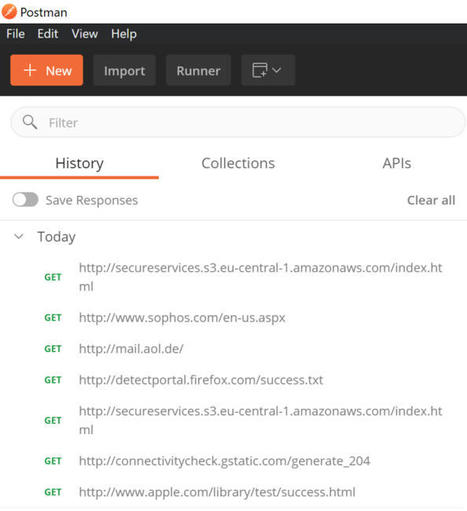467x511 pixels.
Task: Click the Save Responses label
Action: click(x=92, y=200)
